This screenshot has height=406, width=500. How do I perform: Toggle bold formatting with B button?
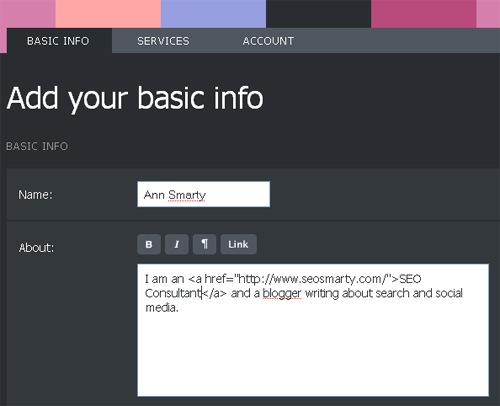[149, 244]
